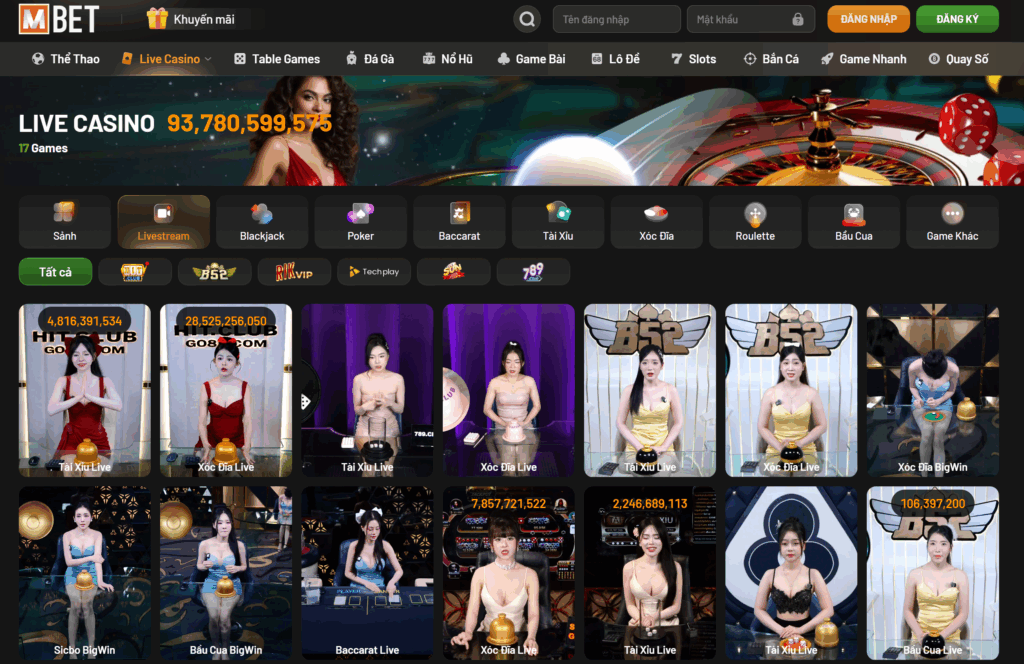This screenshot has height=664, width=1024.
Task: Open the Baccarat Live stream thumbnail
Action: [x=367, y=573]
